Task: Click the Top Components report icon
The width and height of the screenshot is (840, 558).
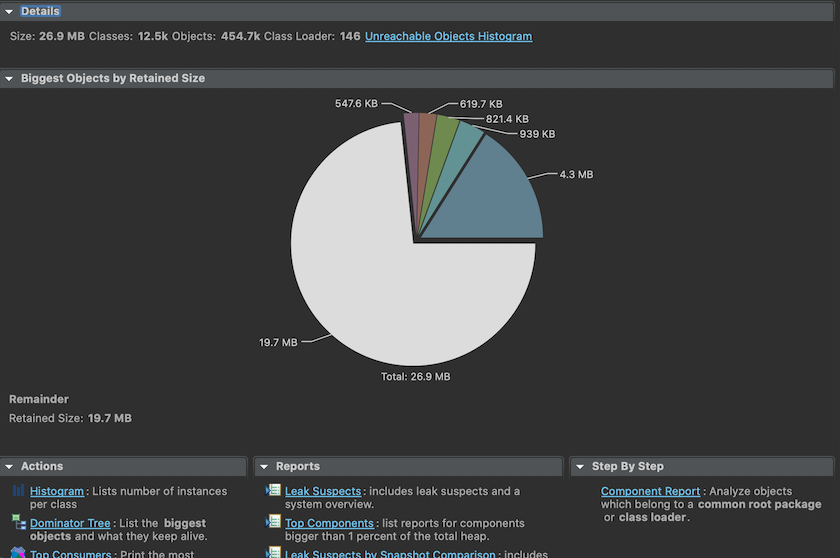Action: click(x=273, y=522)
